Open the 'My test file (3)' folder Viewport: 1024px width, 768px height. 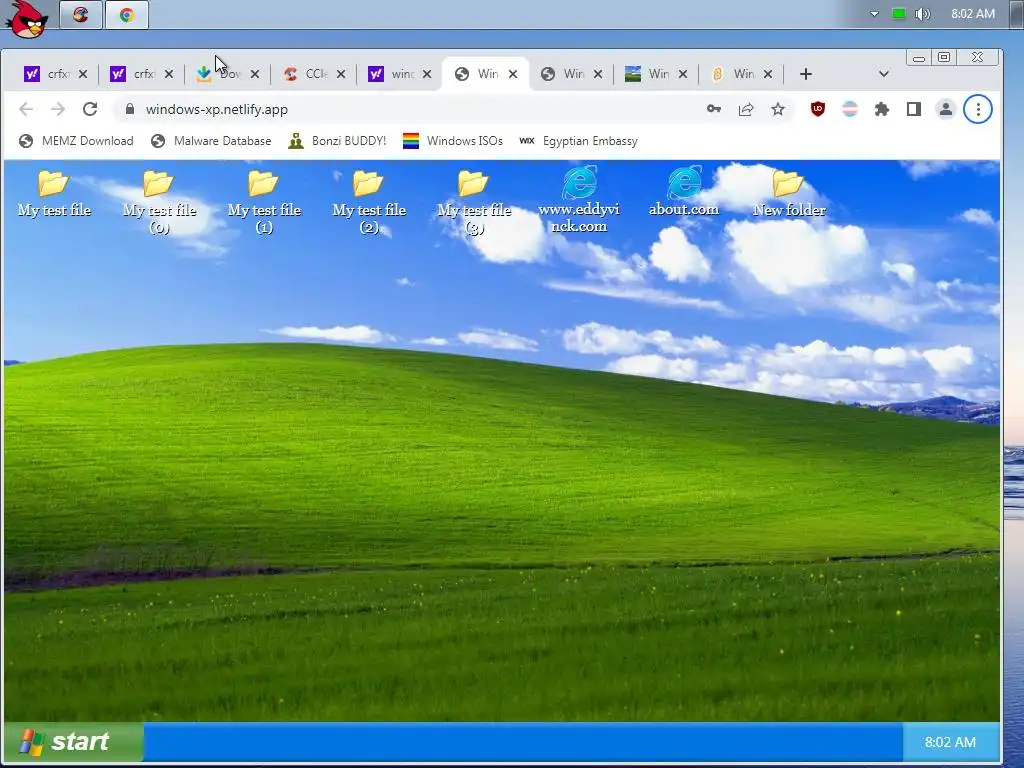pyautogui.click(x=473, y=201)
